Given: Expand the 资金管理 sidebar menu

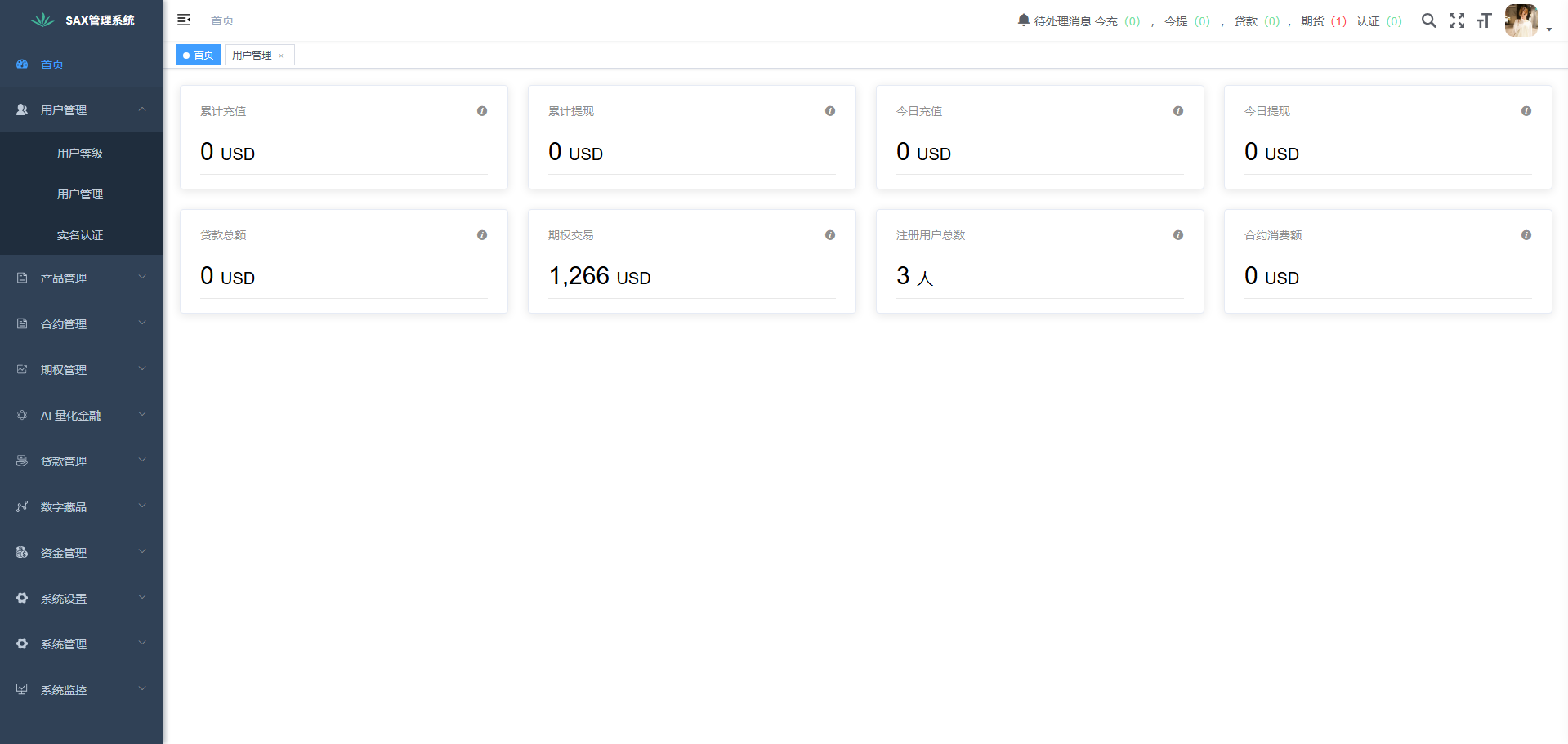Looking at the screenshot, I should pyautogui.click(x=82, y=553).
